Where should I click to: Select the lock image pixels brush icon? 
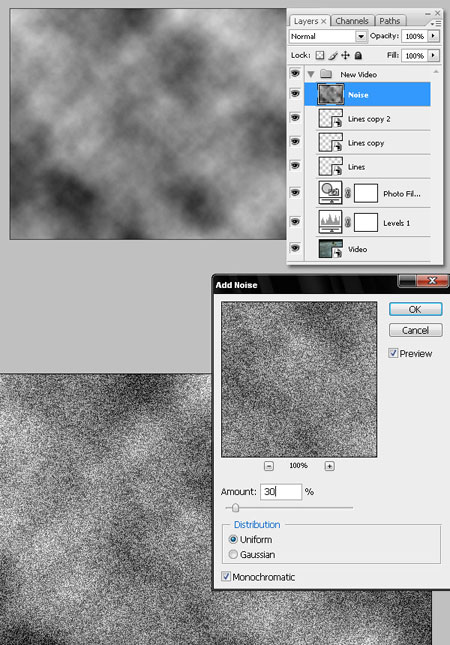coord(333,55)
